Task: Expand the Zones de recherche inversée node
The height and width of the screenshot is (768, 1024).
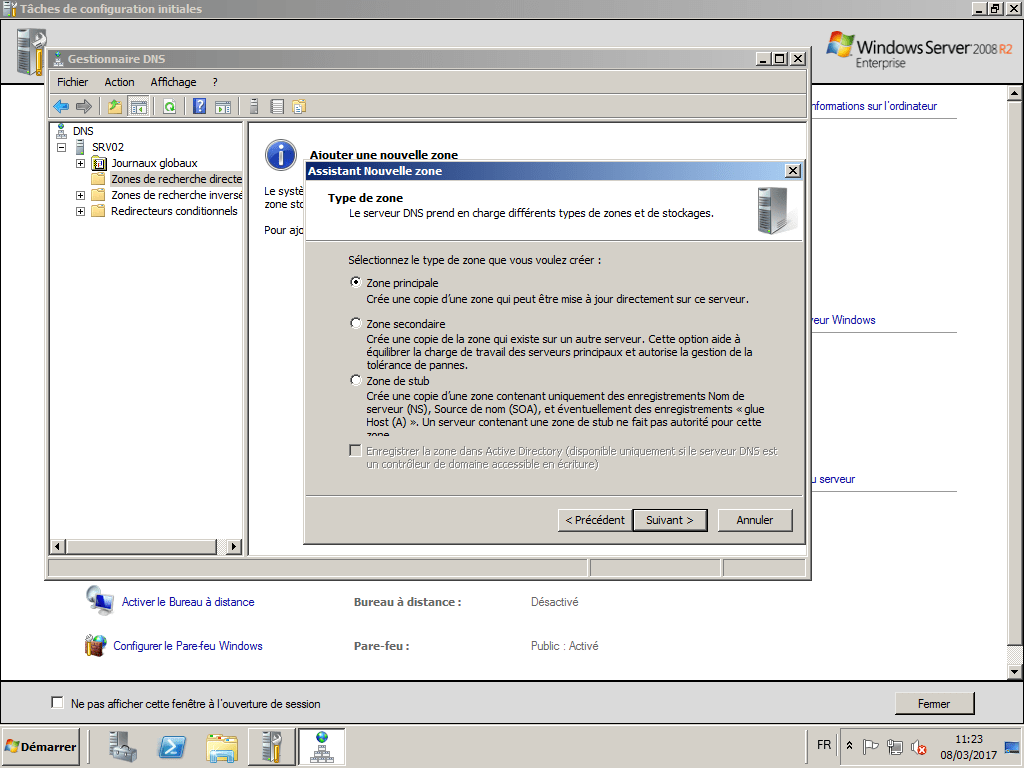Action: [x=80, y=195]
